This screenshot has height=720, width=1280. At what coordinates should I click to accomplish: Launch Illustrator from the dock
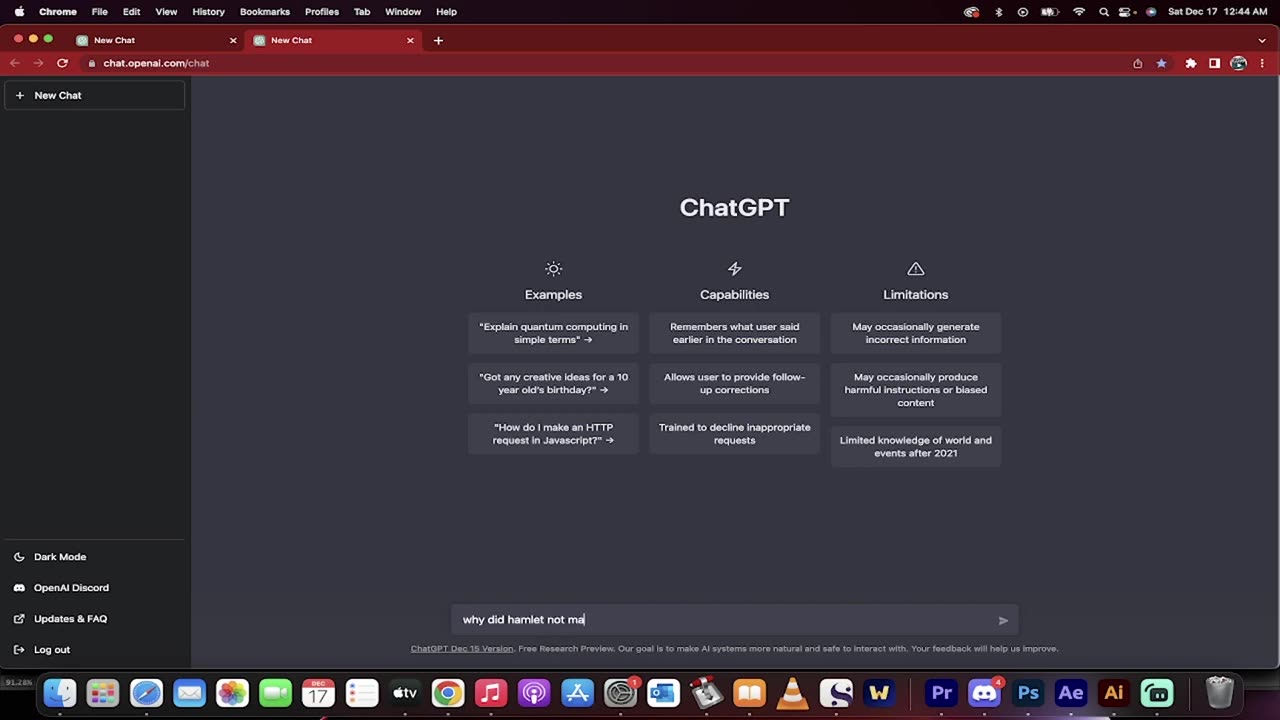(x=1113, y=693)
